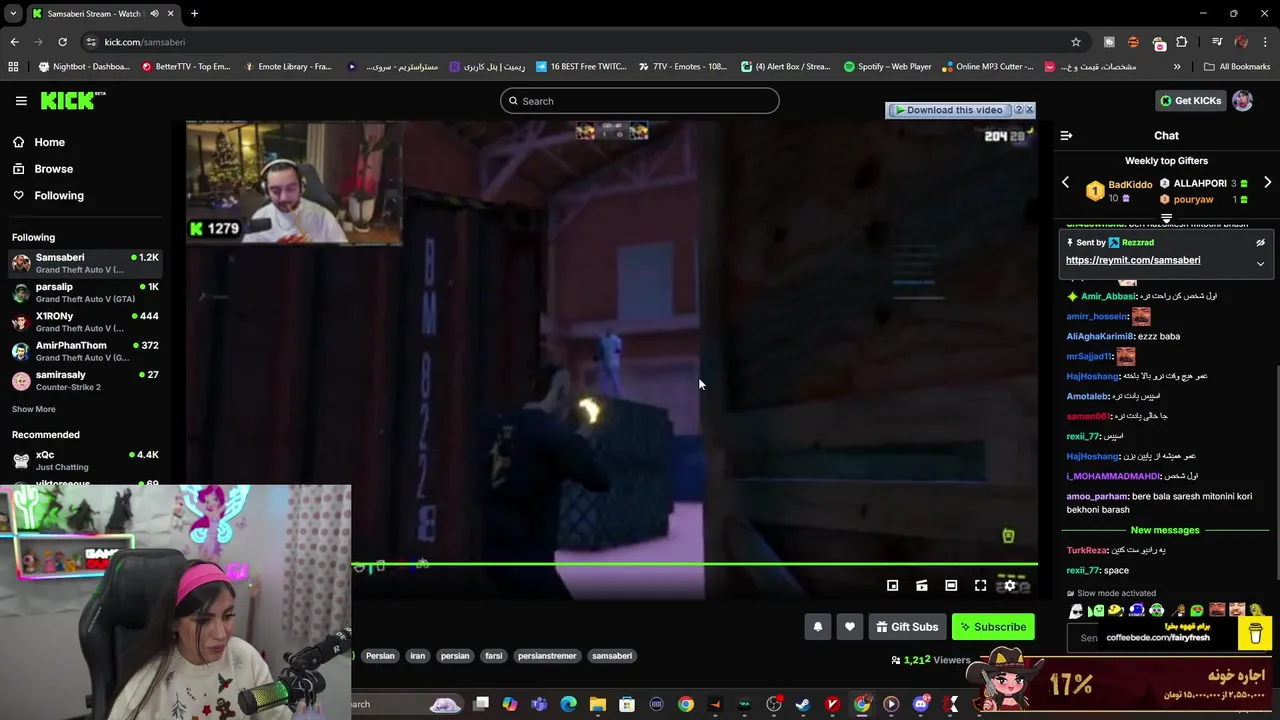Viewport: 1280px width, 720px height.
Task: Show next weekly top gifters
Action: point(1267,183)
